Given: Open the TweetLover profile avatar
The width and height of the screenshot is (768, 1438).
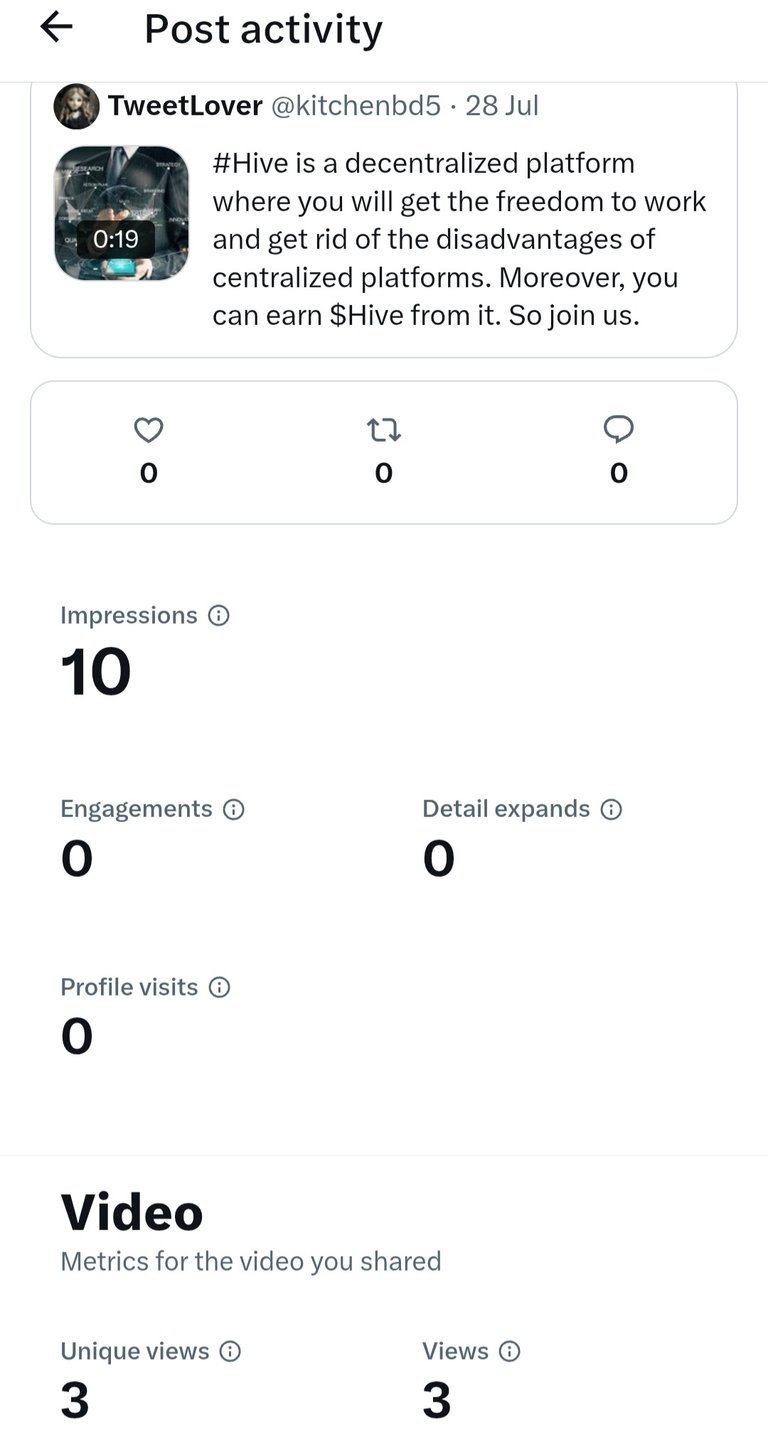Looking at the screenshot, I should point(76,106).
